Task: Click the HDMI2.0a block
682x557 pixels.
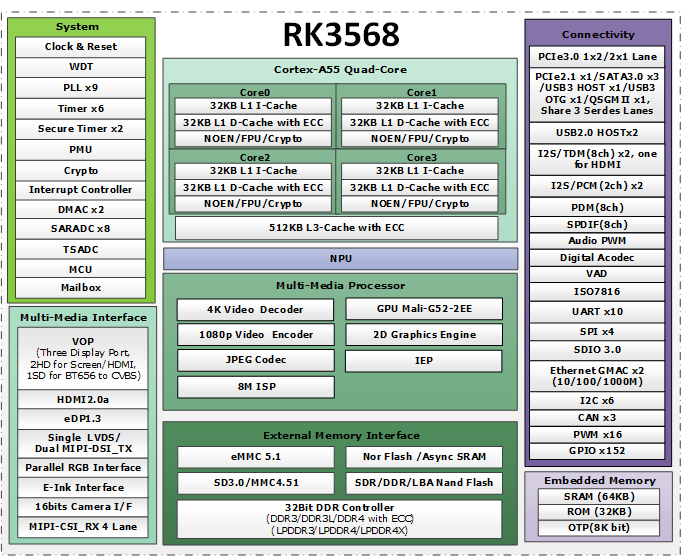Action: (81, 400)
